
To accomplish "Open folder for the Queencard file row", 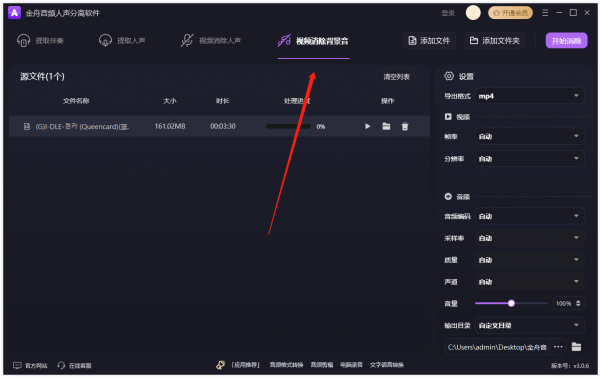I will pyautogui.click(x=386, y=126).
